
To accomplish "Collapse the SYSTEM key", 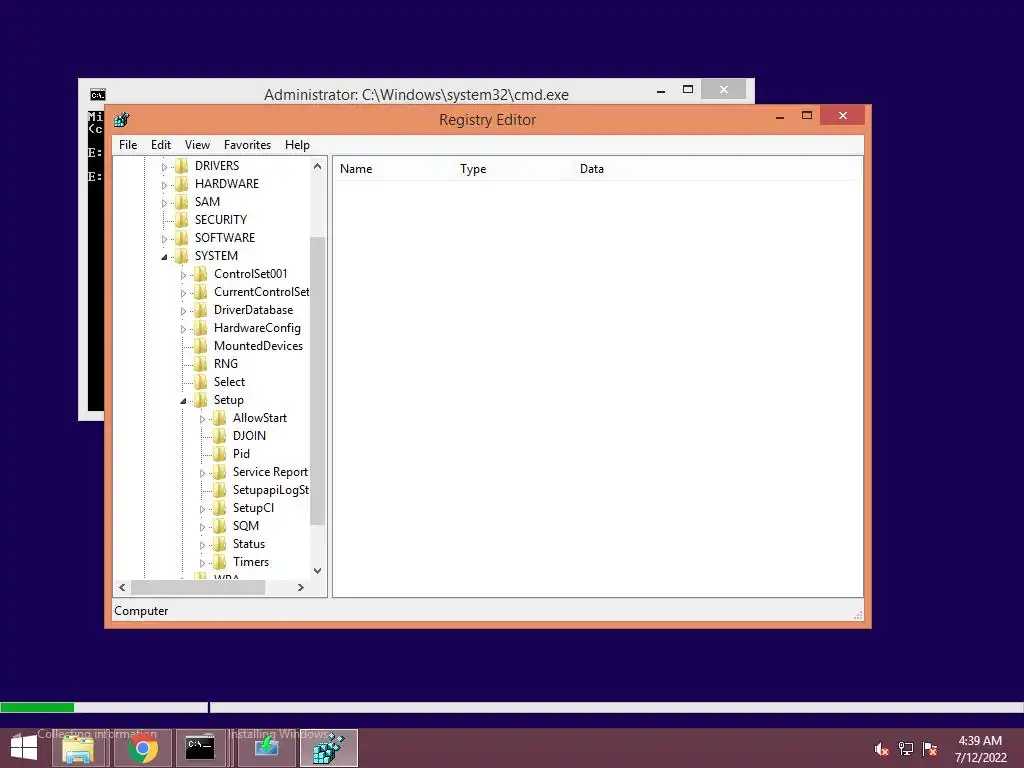I will [x=165, y=257].
